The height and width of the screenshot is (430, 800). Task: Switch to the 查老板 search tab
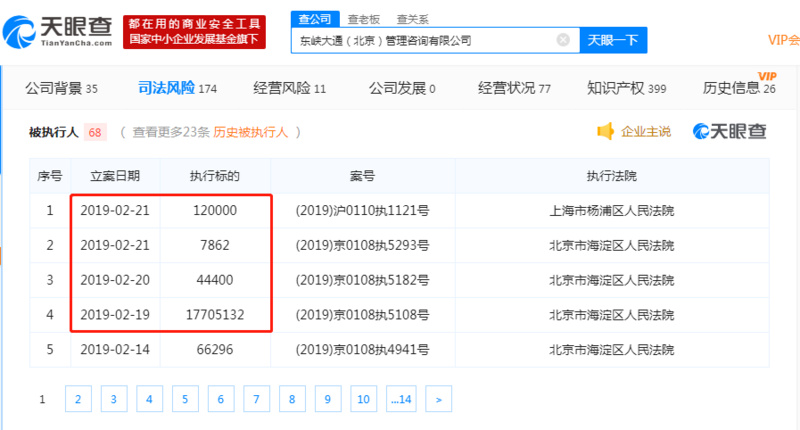[x=363, y=19]
